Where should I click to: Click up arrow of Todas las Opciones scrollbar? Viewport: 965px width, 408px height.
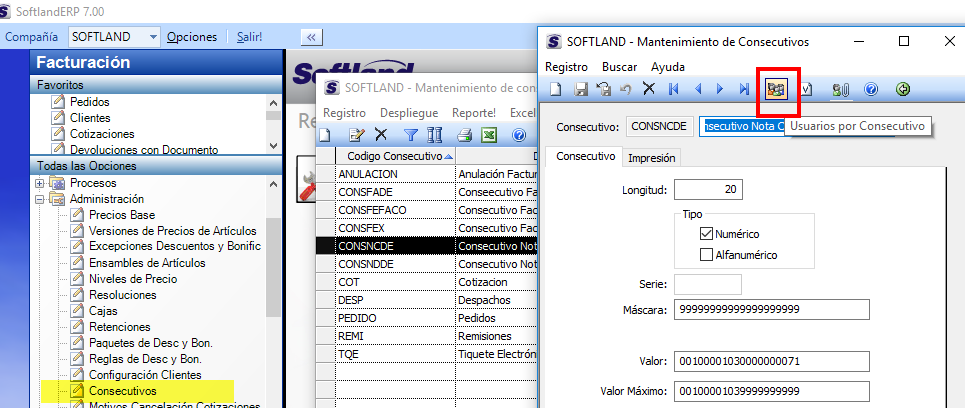pyautogui.click(x=274, y=183)
